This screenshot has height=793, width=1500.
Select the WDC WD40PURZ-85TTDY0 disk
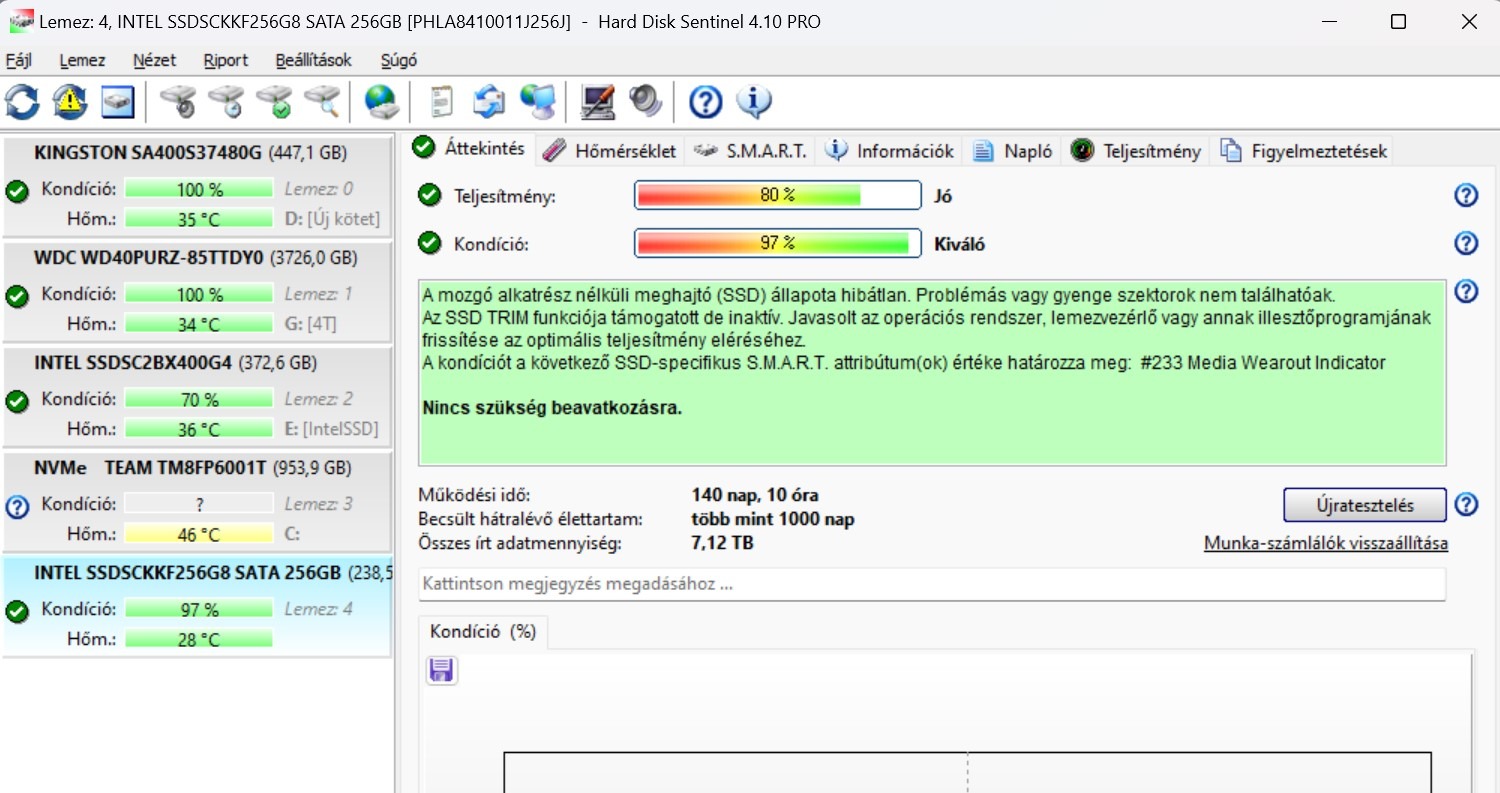point(196,291)
